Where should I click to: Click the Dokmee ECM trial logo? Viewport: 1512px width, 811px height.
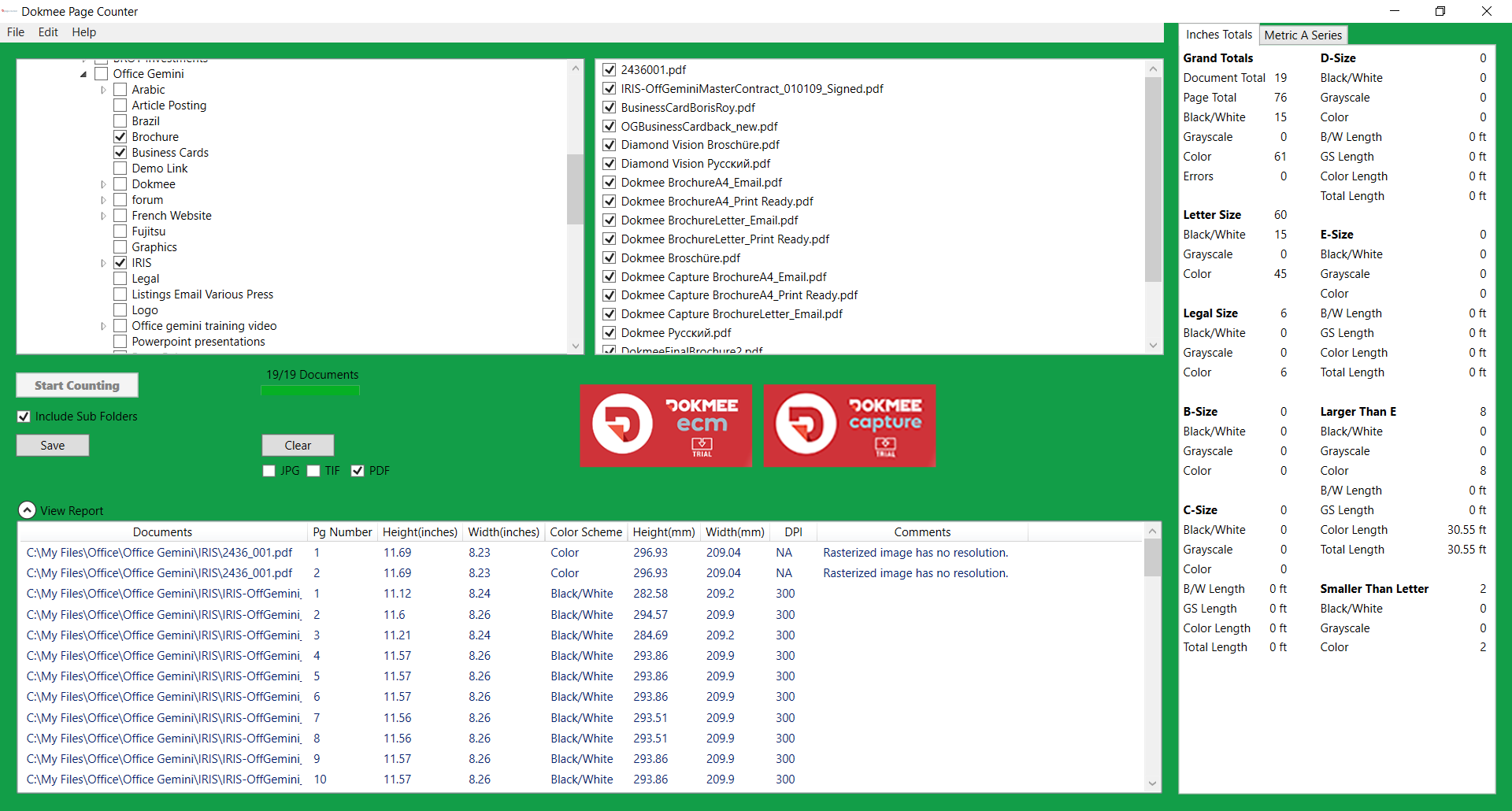(x=665, y=425)
